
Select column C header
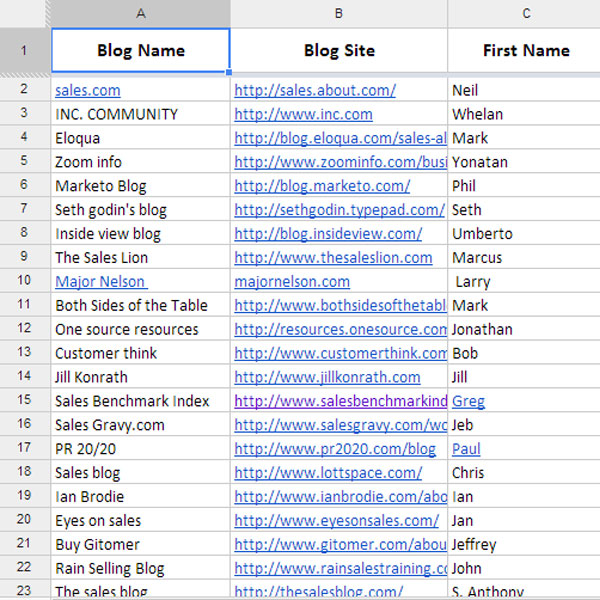point(525,13)
